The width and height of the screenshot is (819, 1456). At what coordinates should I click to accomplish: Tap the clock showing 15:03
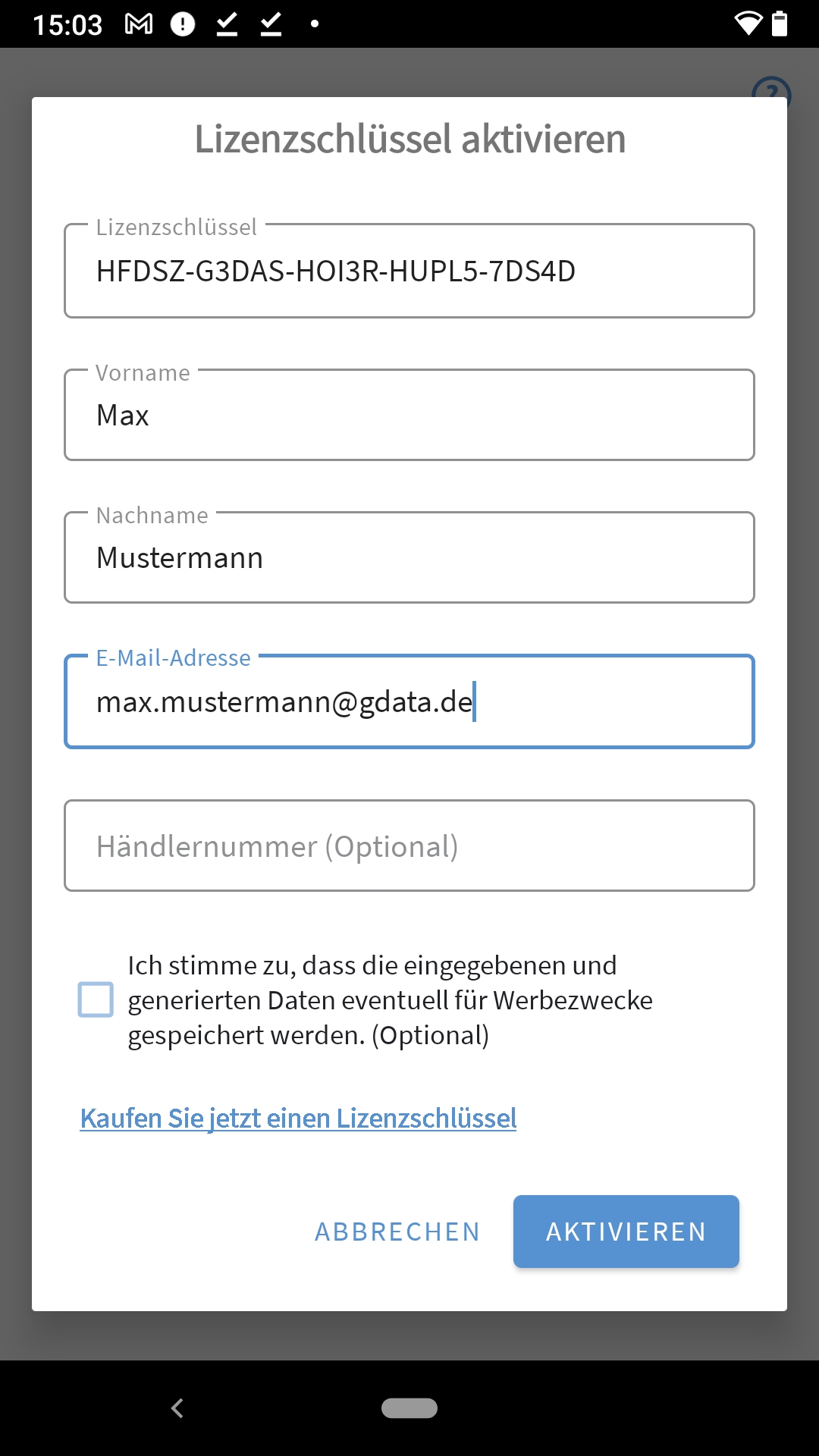point(69,24)
